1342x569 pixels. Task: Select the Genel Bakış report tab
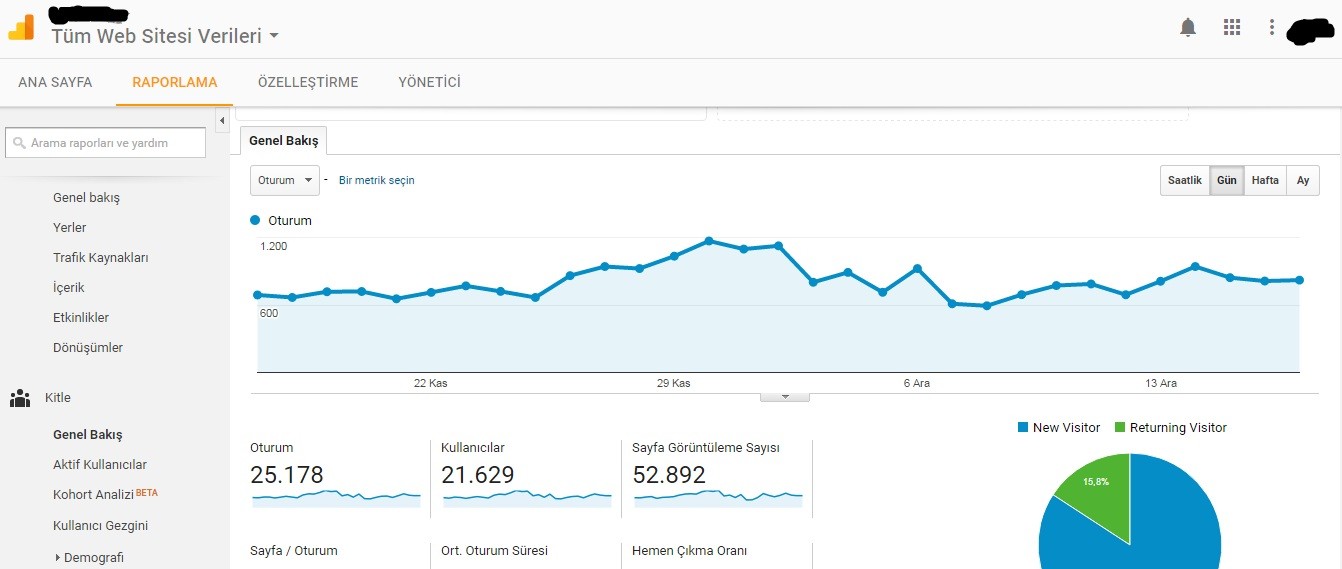[x=284, y=141]
